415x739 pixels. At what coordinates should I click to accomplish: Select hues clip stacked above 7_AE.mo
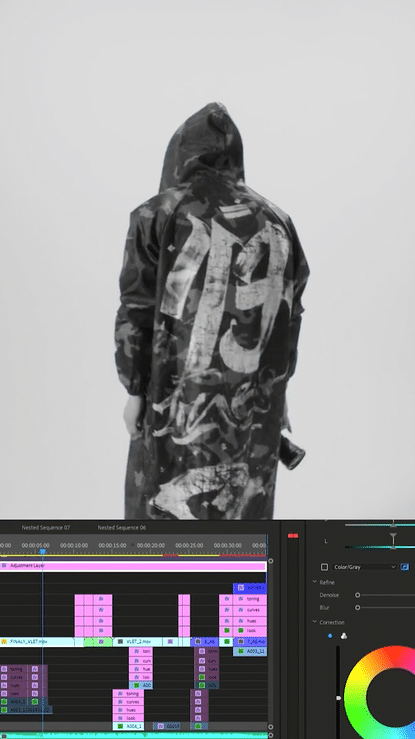pyautogui.click(x=250, y=620)
